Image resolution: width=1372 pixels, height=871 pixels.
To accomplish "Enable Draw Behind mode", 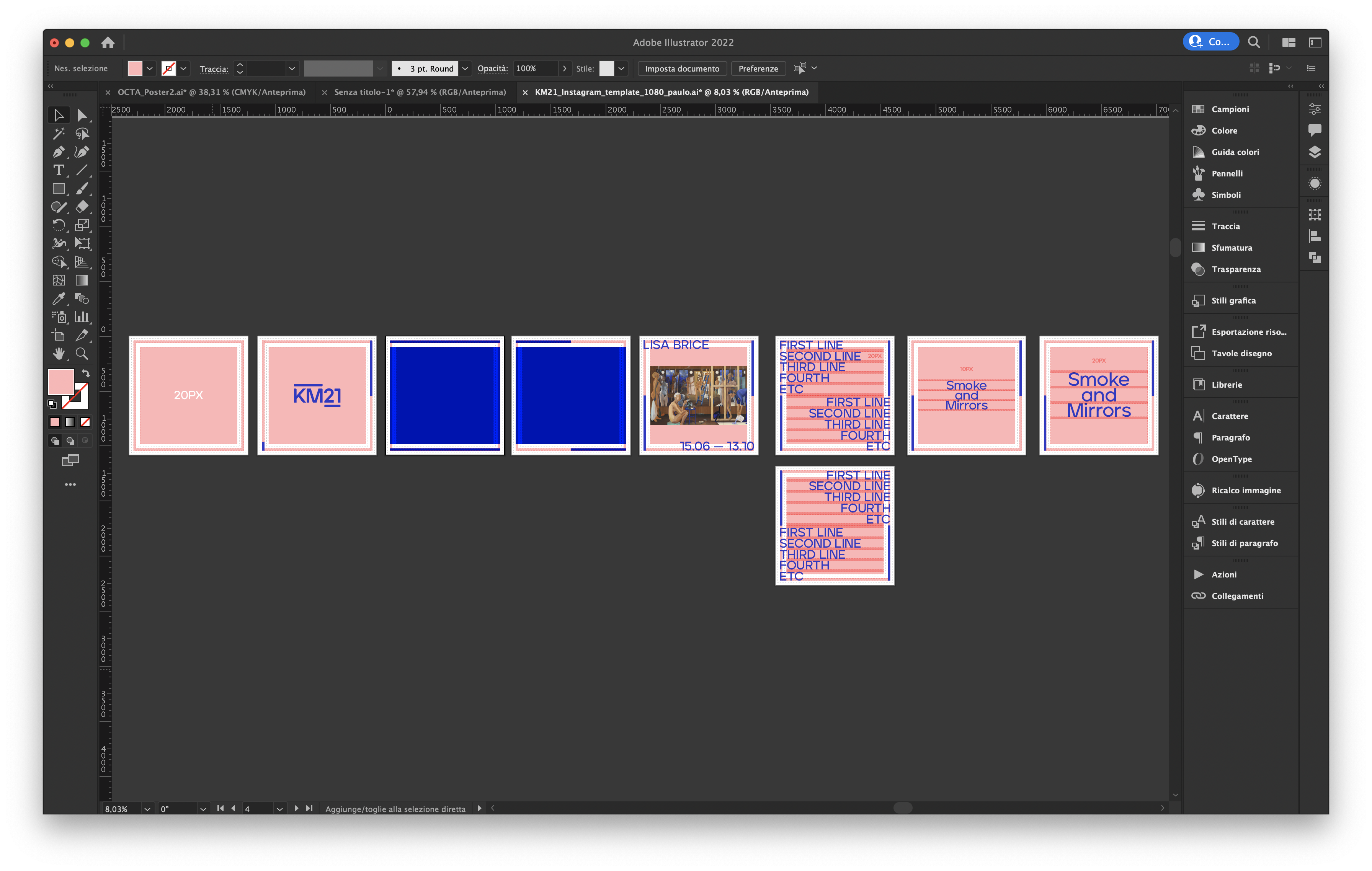I will click(x=70, y=440).
